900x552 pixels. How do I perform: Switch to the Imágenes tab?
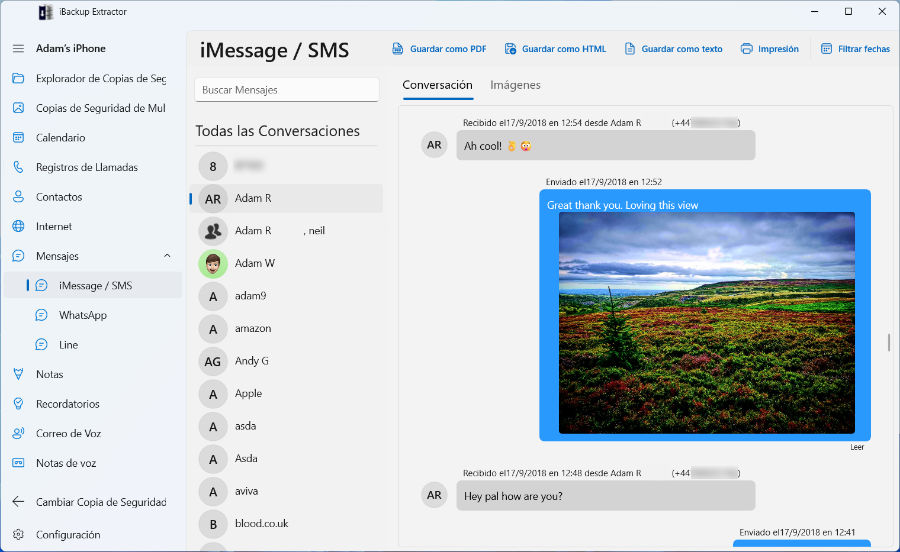515,85
